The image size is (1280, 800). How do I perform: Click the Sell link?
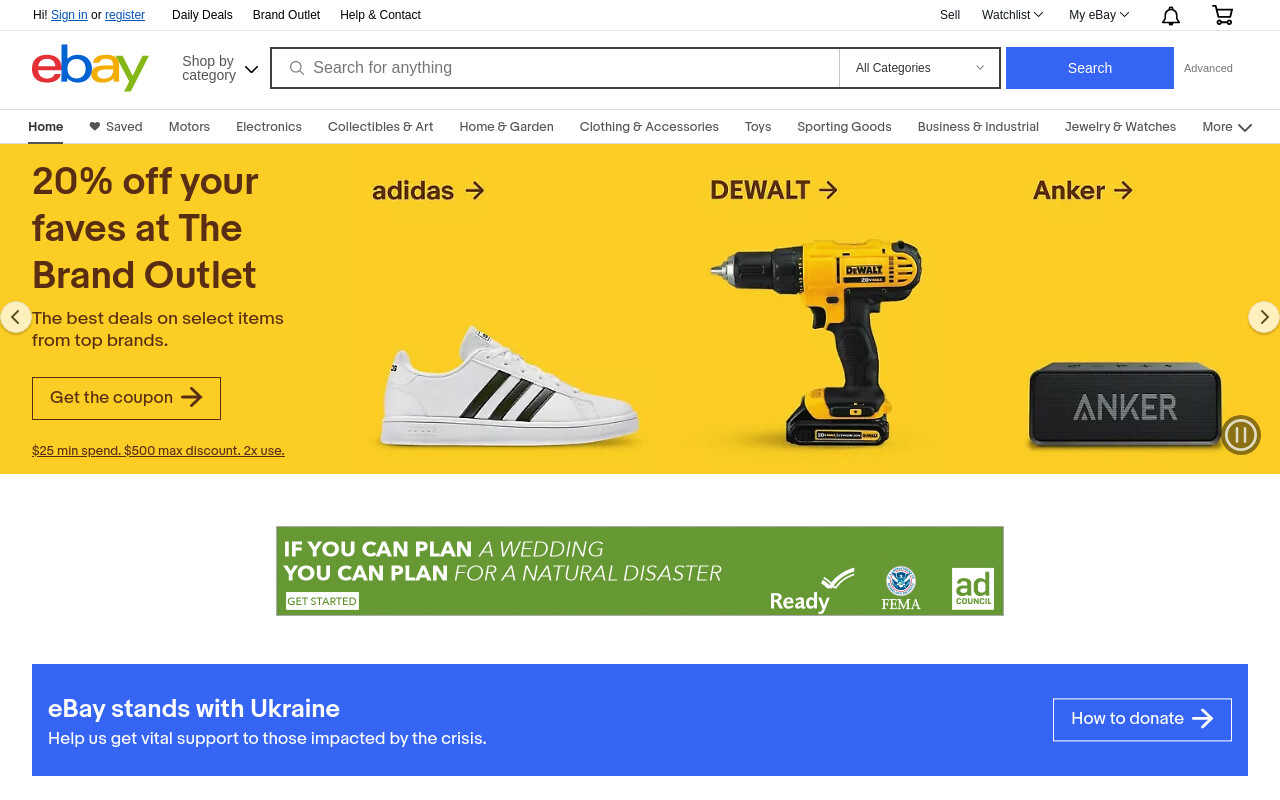950,15
